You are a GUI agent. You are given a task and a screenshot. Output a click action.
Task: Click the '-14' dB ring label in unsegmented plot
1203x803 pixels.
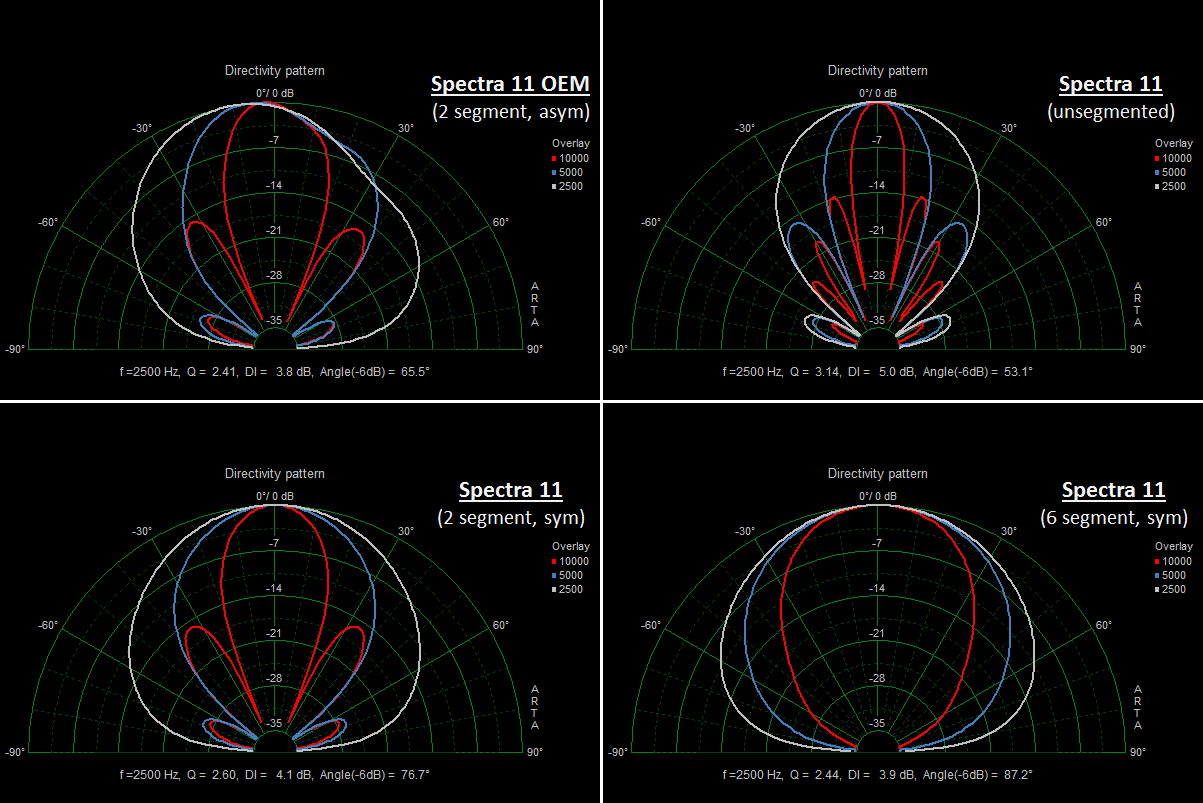tap(877, 185)
